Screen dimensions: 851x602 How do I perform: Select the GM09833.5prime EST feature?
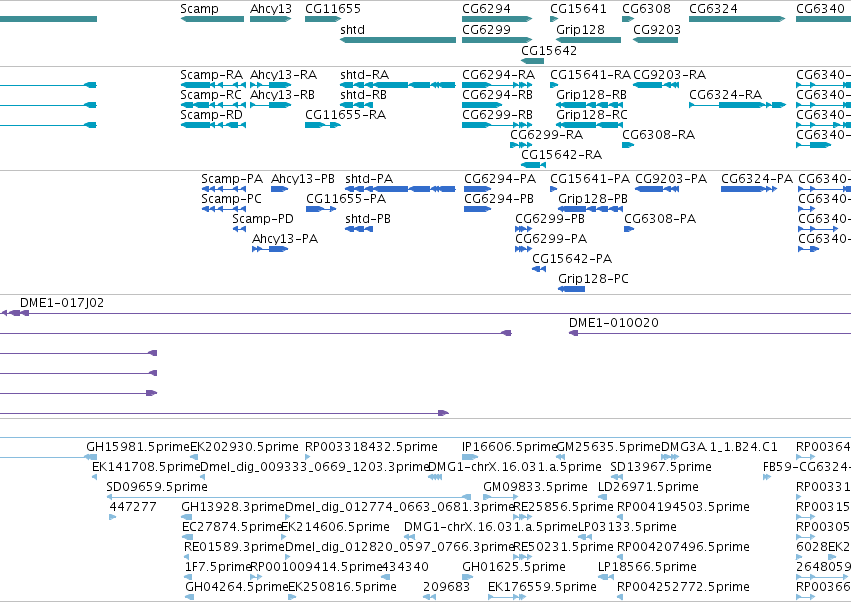500,497
